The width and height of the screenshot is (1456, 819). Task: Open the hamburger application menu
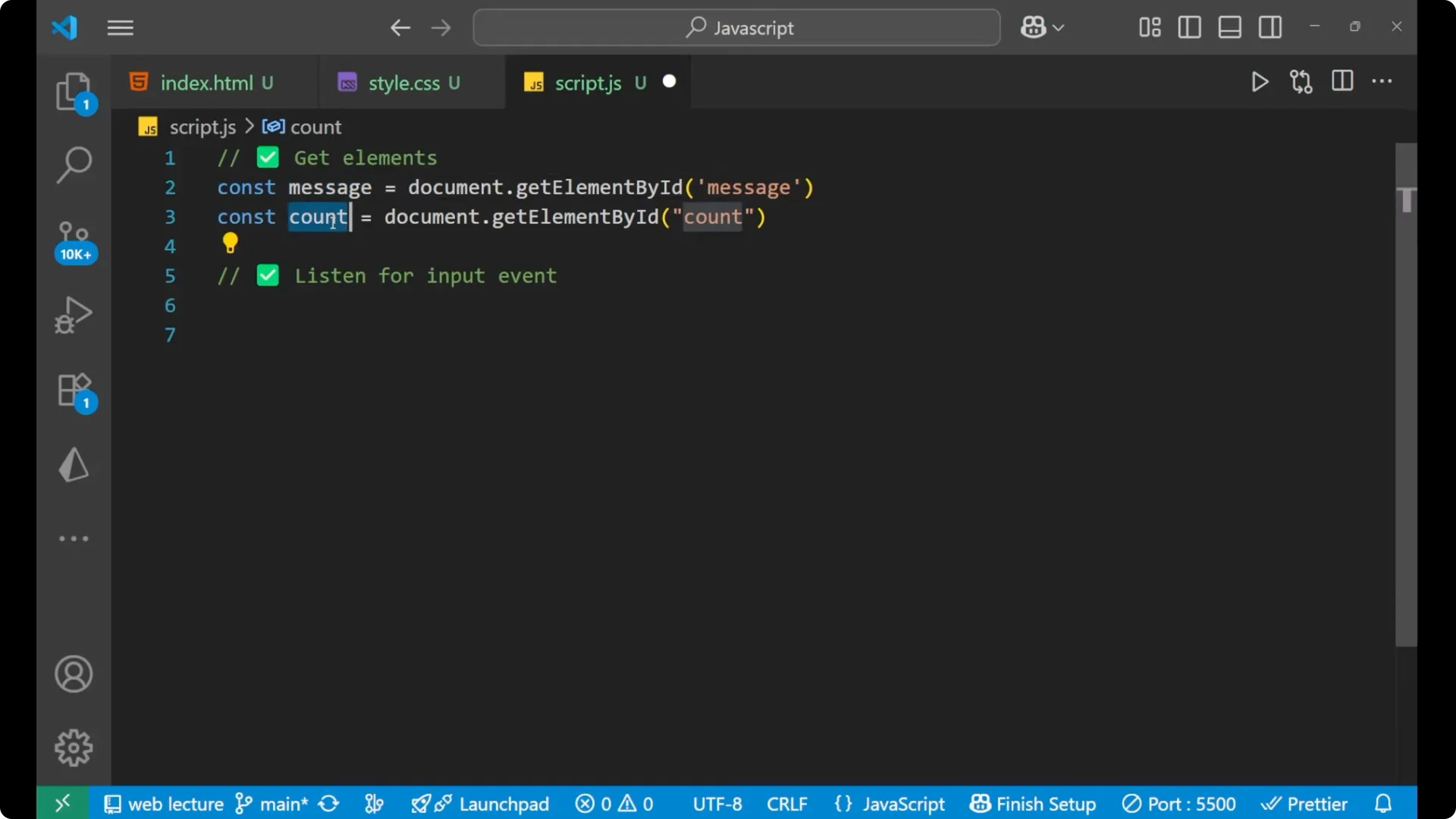click(x=120, y=28)
